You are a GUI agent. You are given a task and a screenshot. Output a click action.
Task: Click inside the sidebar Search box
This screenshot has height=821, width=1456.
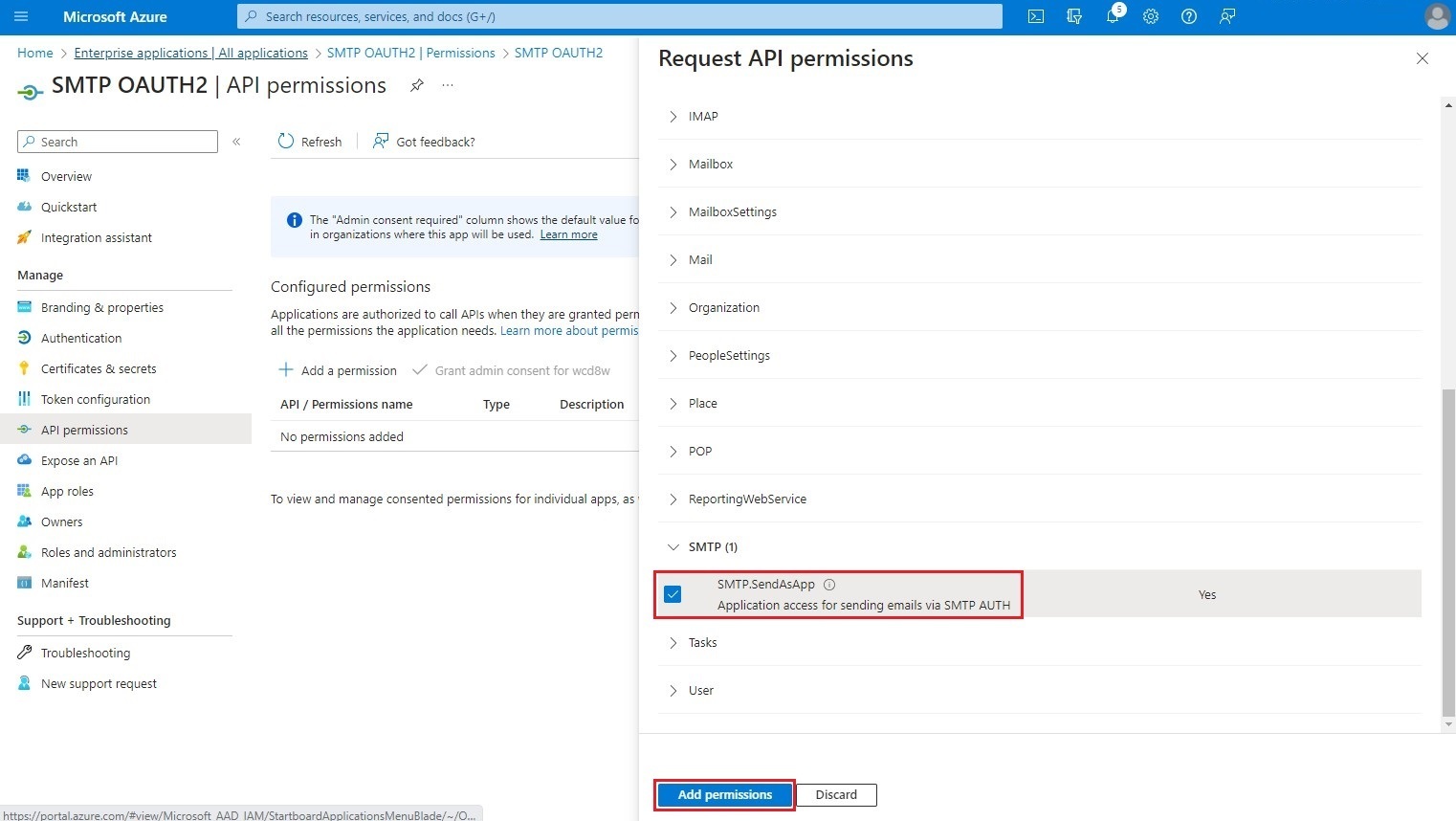[117, 141]
